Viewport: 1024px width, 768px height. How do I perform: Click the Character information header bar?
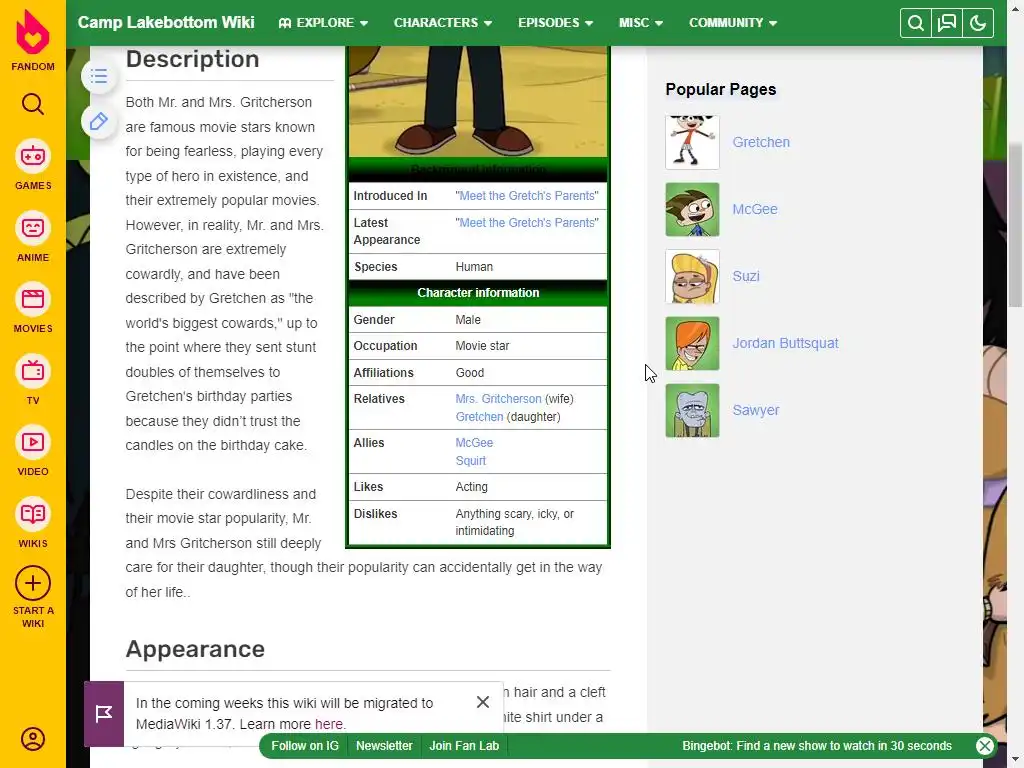coord(478,293)
